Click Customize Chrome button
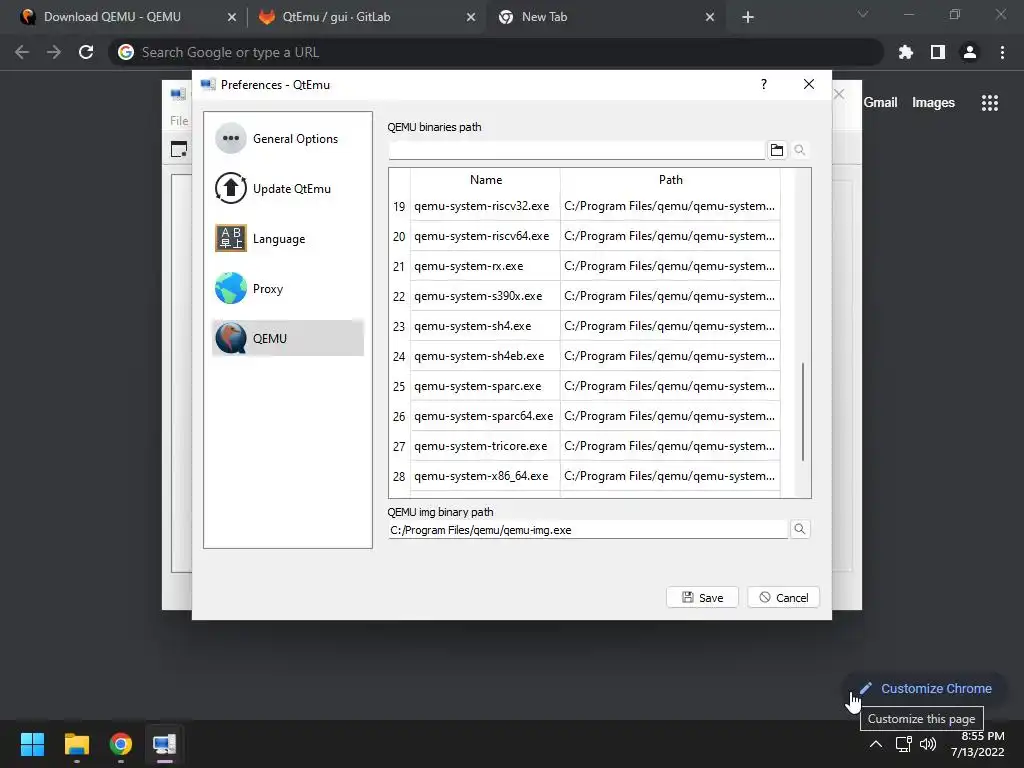1024x768 pixels. click(925, 688)
